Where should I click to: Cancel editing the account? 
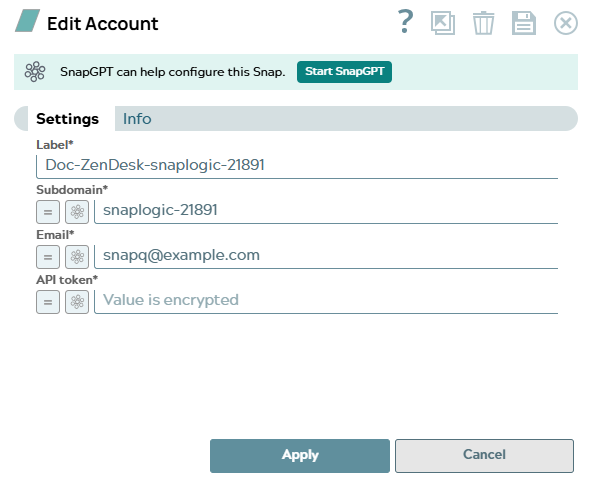coord(484,456)
